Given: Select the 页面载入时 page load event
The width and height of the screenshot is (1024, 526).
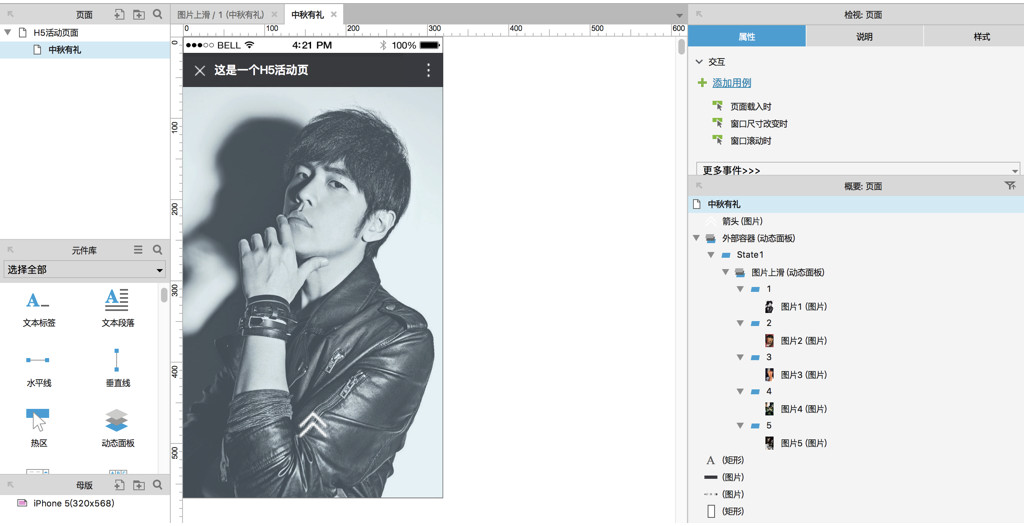Looking at the screenshot, I should click(750, 106).
